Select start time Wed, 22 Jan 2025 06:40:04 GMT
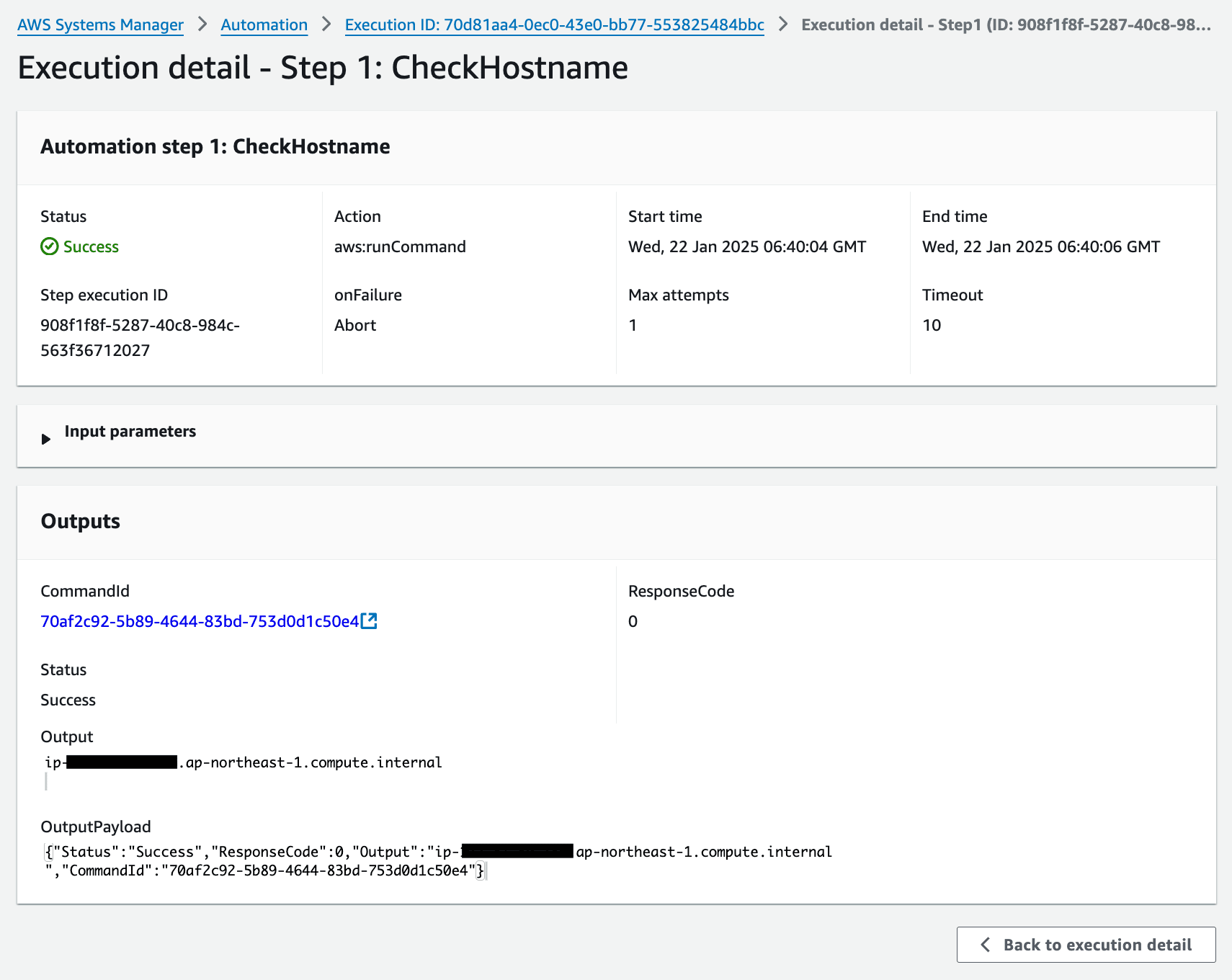Image resolution: width=1232 pixels, height=980 pixels. click(747, 246)
